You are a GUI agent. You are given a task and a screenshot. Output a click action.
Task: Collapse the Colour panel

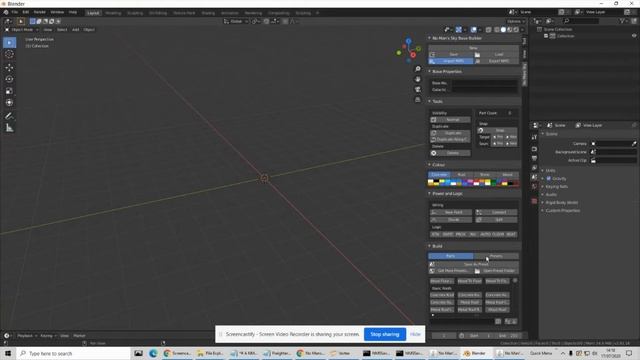coord(429,164)
